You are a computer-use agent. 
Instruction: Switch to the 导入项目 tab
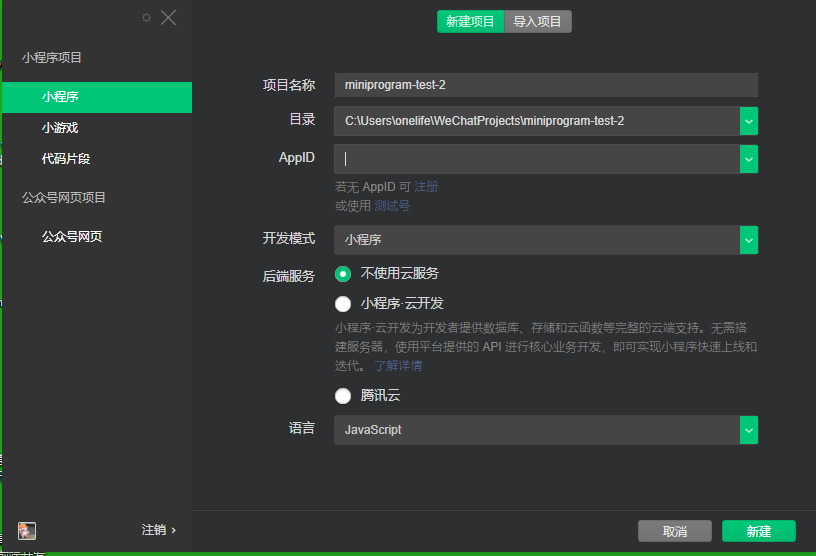coord(538,21)
